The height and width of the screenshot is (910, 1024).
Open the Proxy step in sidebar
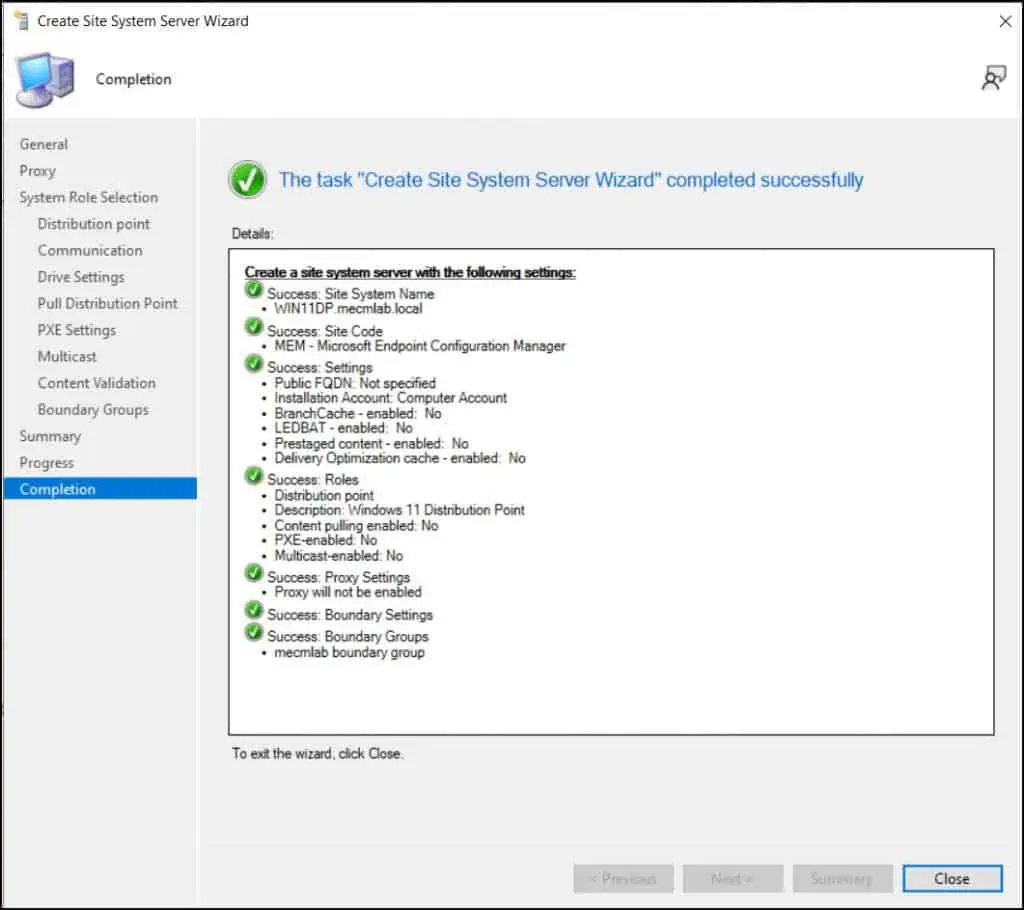pyautogui.click(x=38, y=171)
